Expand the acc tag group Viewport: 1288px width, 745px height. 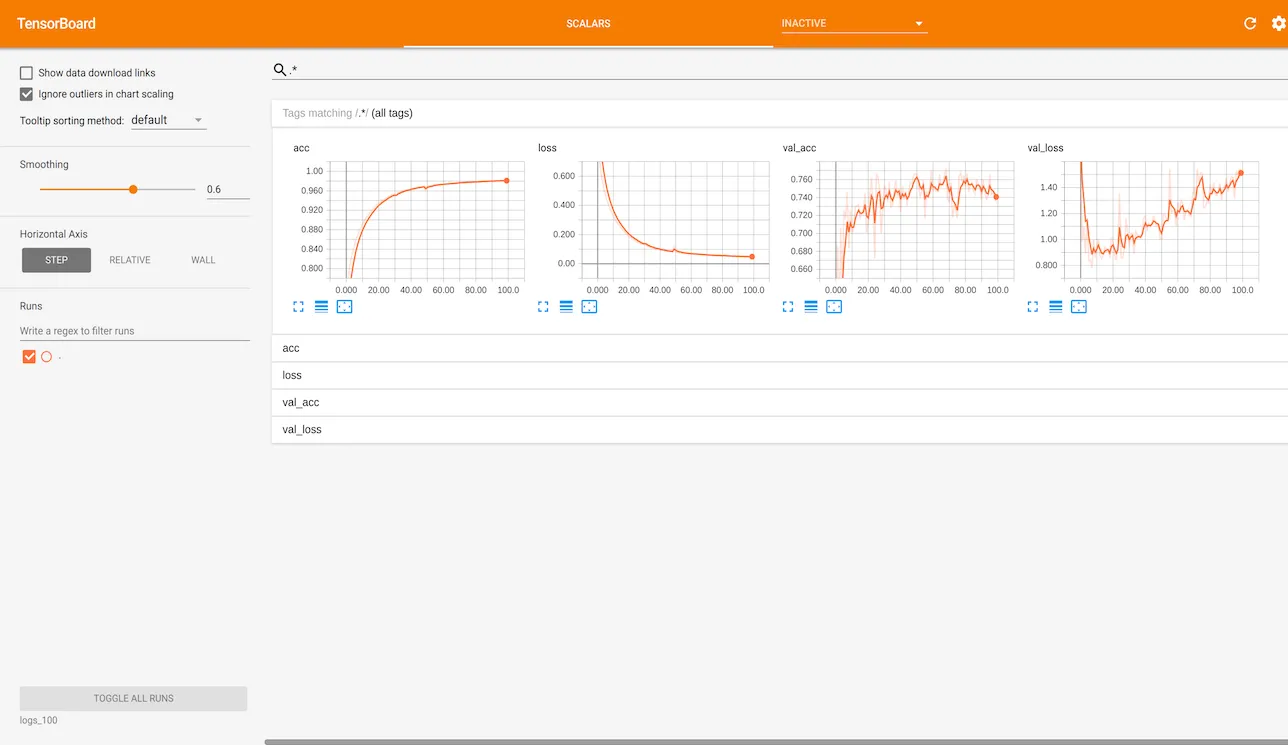coord(780,348)
